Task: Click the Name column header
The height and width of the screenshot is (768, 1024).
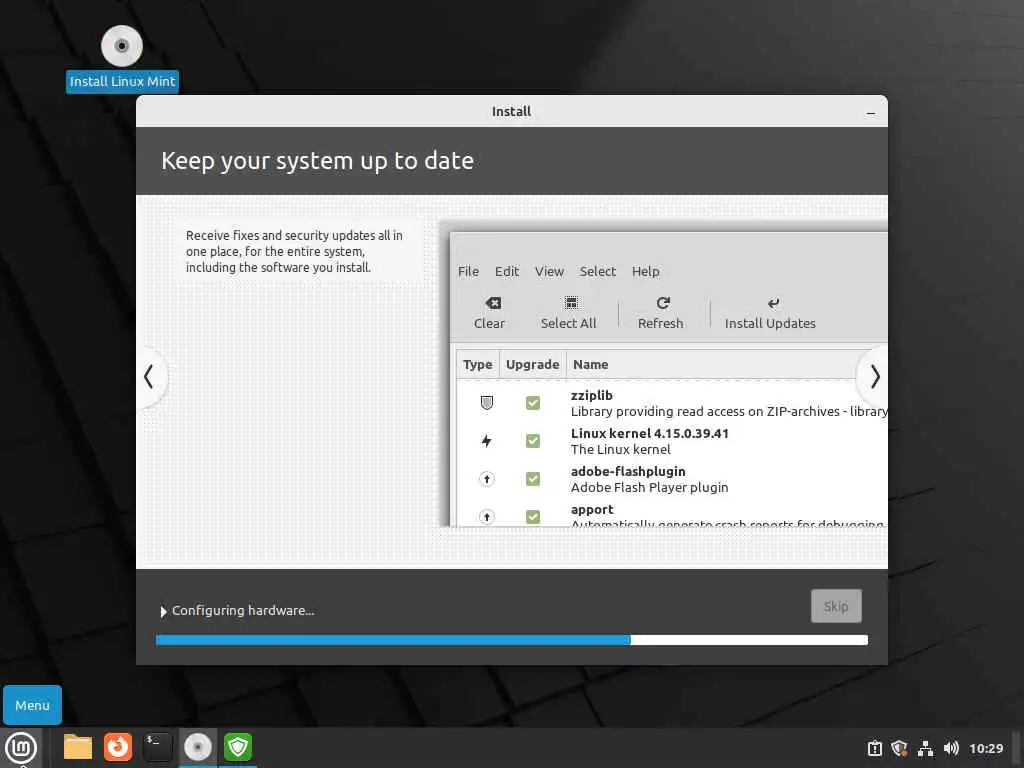Action: click(x=590, y=364)
